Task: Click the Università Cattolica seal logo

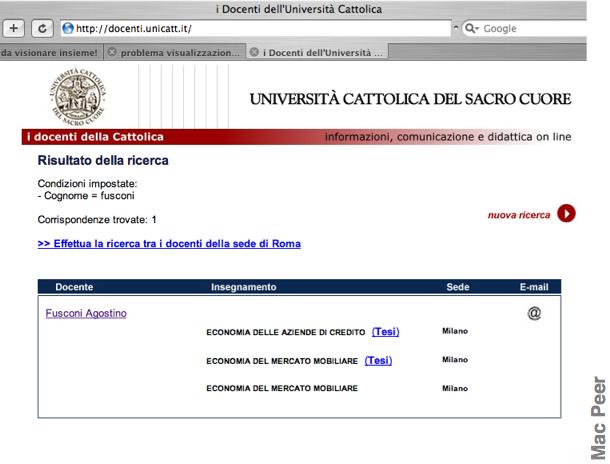Action: pyautogui.click(x=78, y=97)
